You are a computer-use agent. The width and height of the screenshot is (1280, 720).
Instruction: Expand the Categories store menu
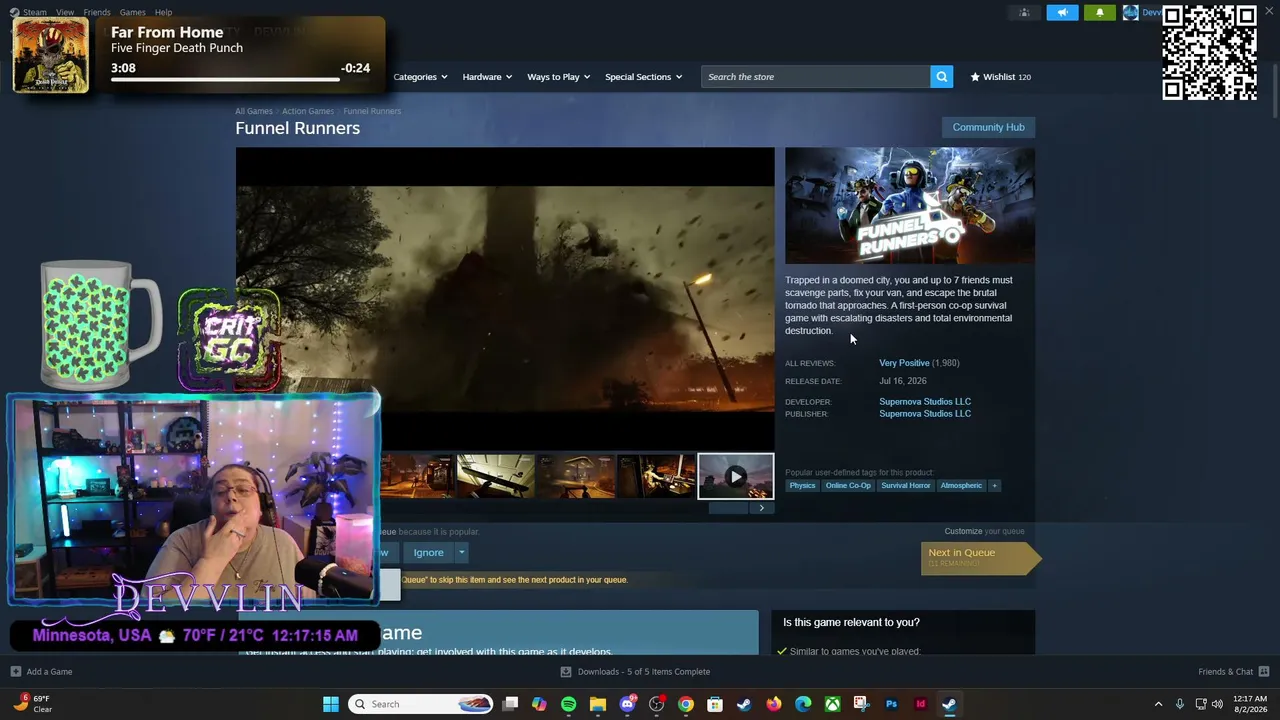tap(421, 77)
